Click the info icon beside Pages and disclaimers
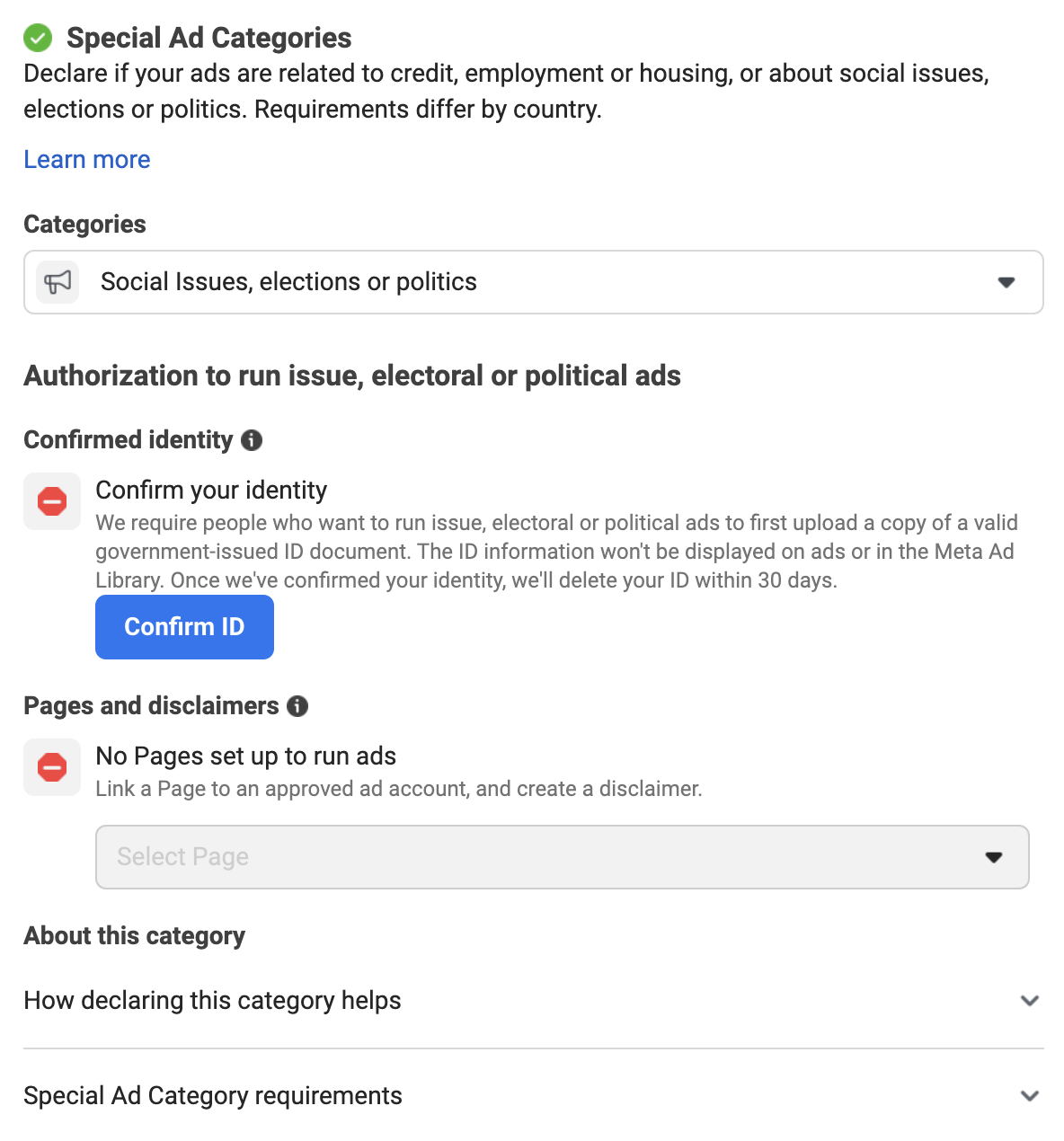This screenshot has width=1064, height=1141. pyautogui.click(x=297, y=706)
